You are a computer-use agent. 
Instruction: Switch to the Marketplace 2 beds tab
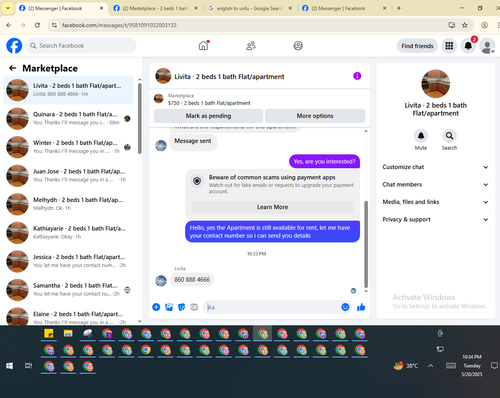point(155,8)
